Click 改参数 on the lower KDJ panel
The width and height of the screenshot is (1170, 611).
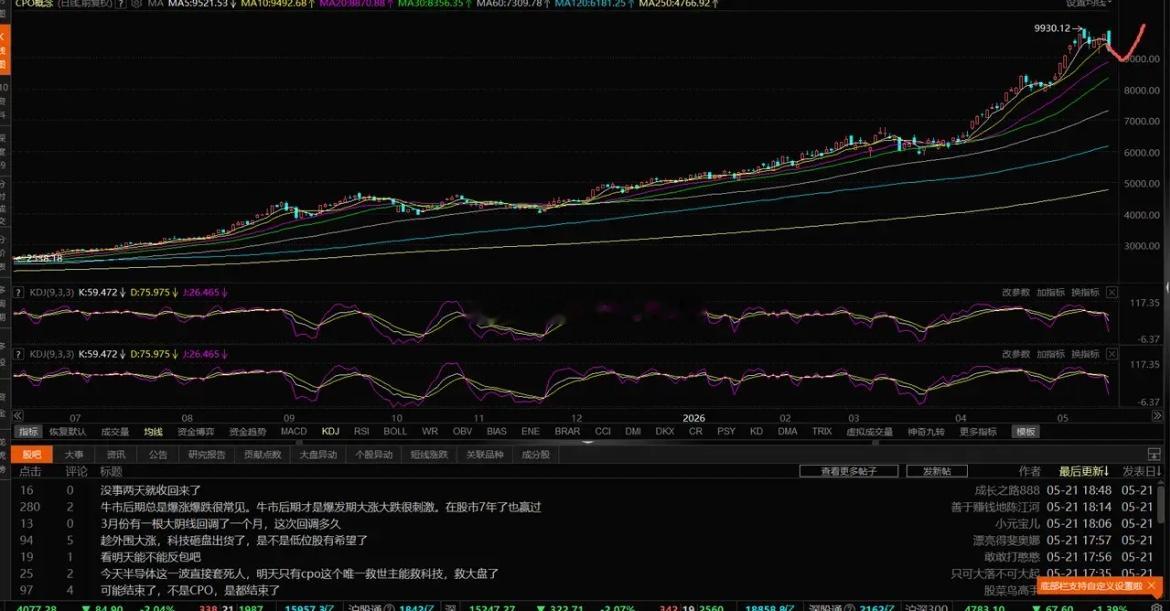1016,354
